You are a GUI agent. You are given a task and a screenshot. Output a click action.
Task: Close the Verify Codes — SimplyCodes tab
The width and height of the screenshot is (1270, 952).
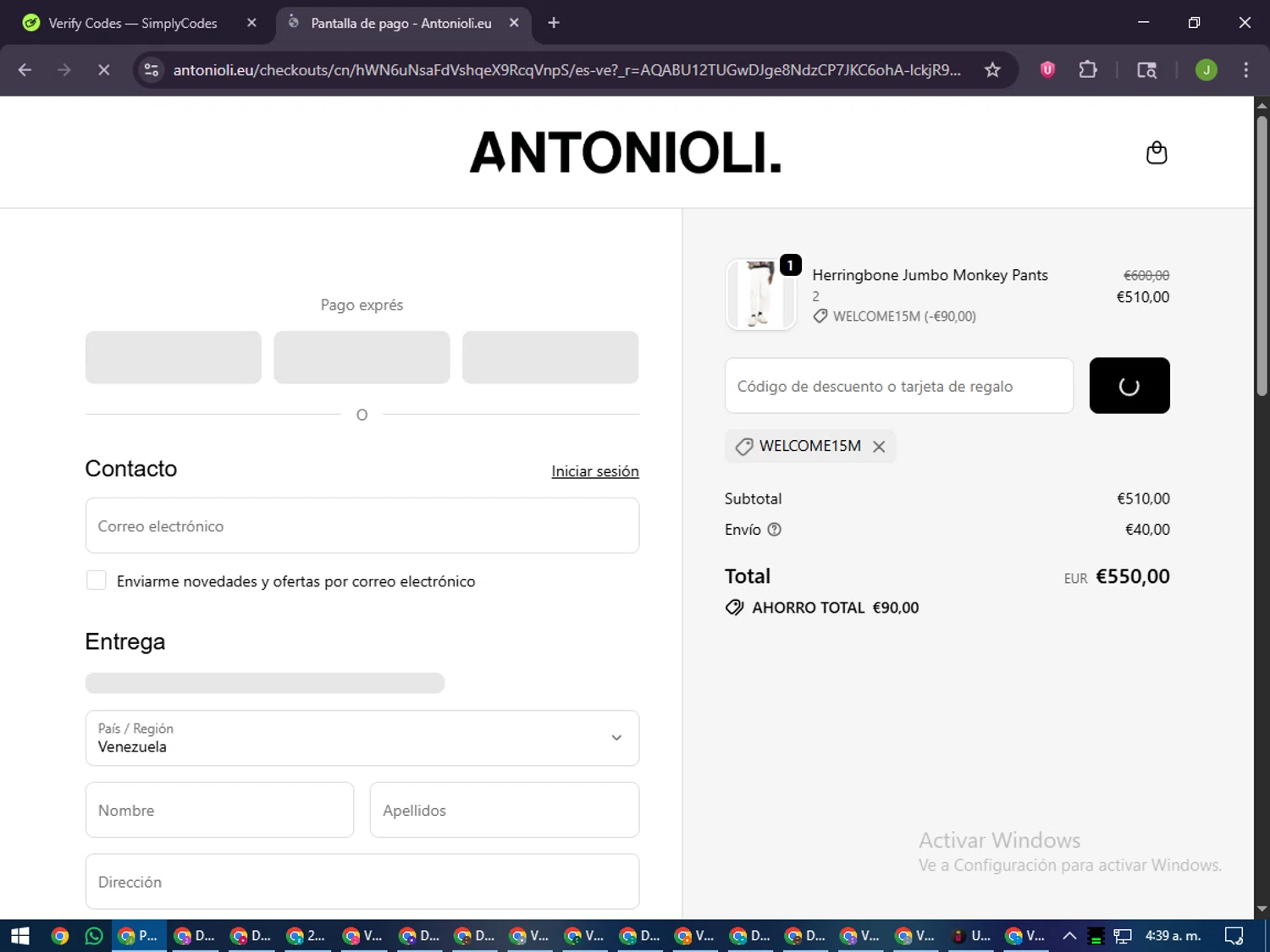(251, 23)
